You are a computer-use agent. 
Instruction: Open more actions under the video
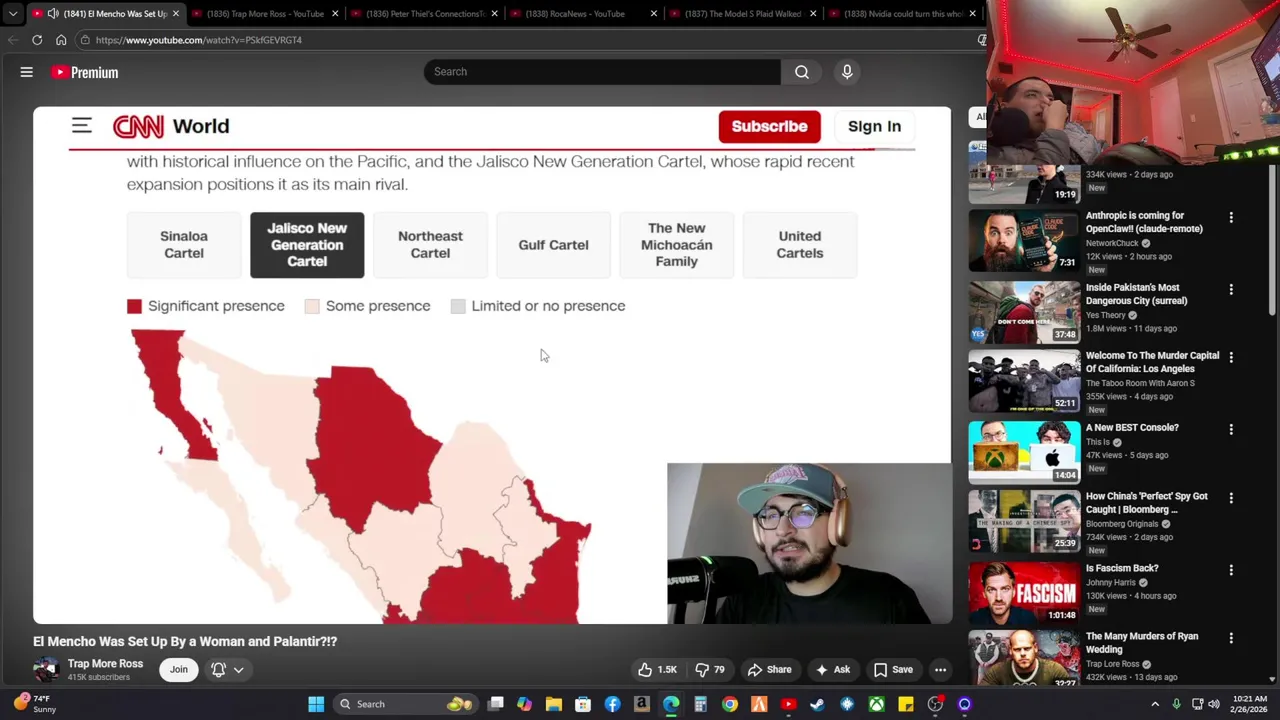coord(940,670)
